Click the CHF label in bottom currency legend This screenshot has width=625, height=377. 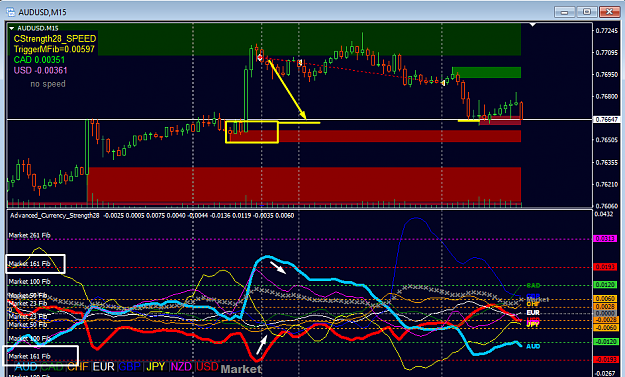click(78, 367)
